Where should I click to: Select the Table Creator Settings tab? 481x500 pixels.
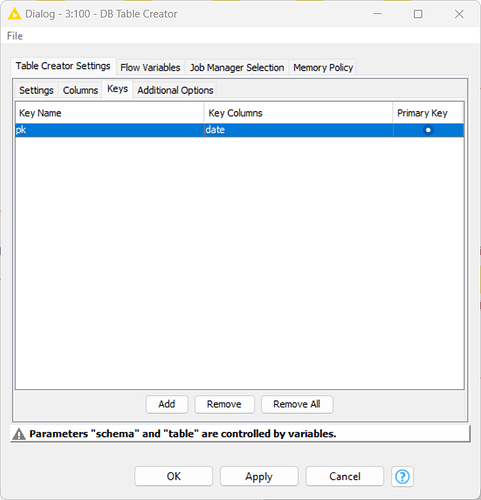pos(63,66)
